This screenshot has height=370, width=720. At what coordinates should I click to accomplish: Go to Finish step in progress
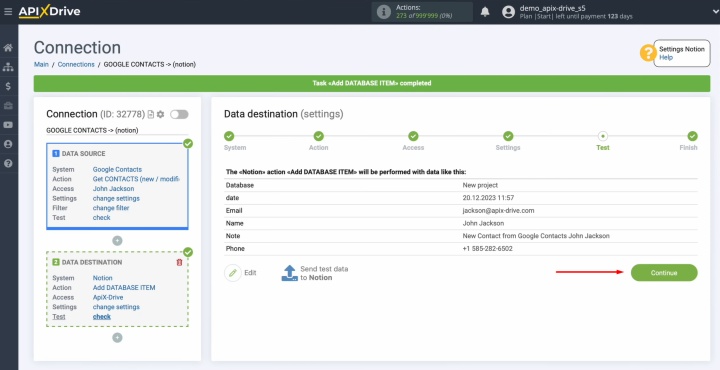[692, 136]
